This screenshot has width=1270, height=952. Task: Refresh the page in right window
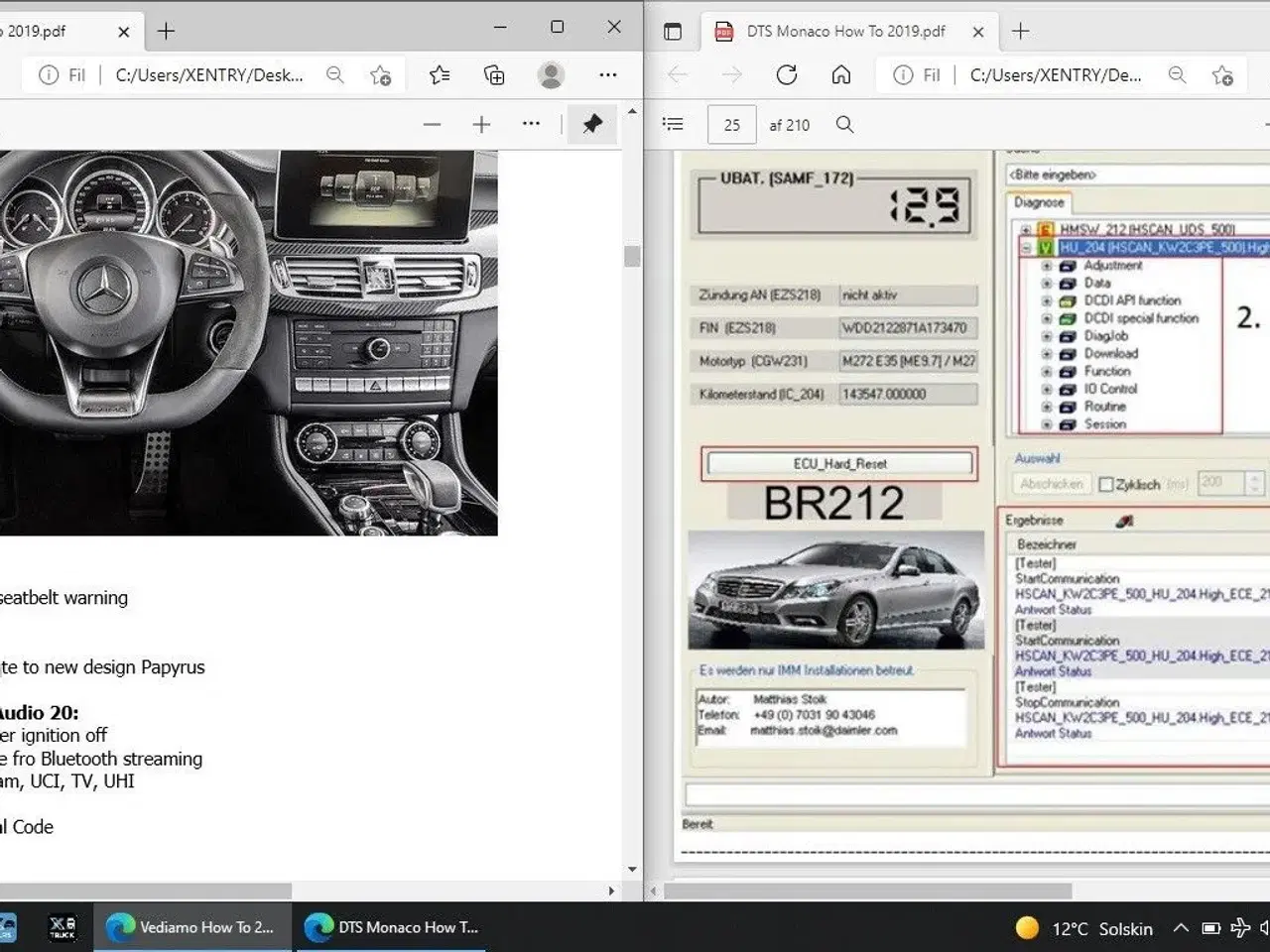point(787,74)
